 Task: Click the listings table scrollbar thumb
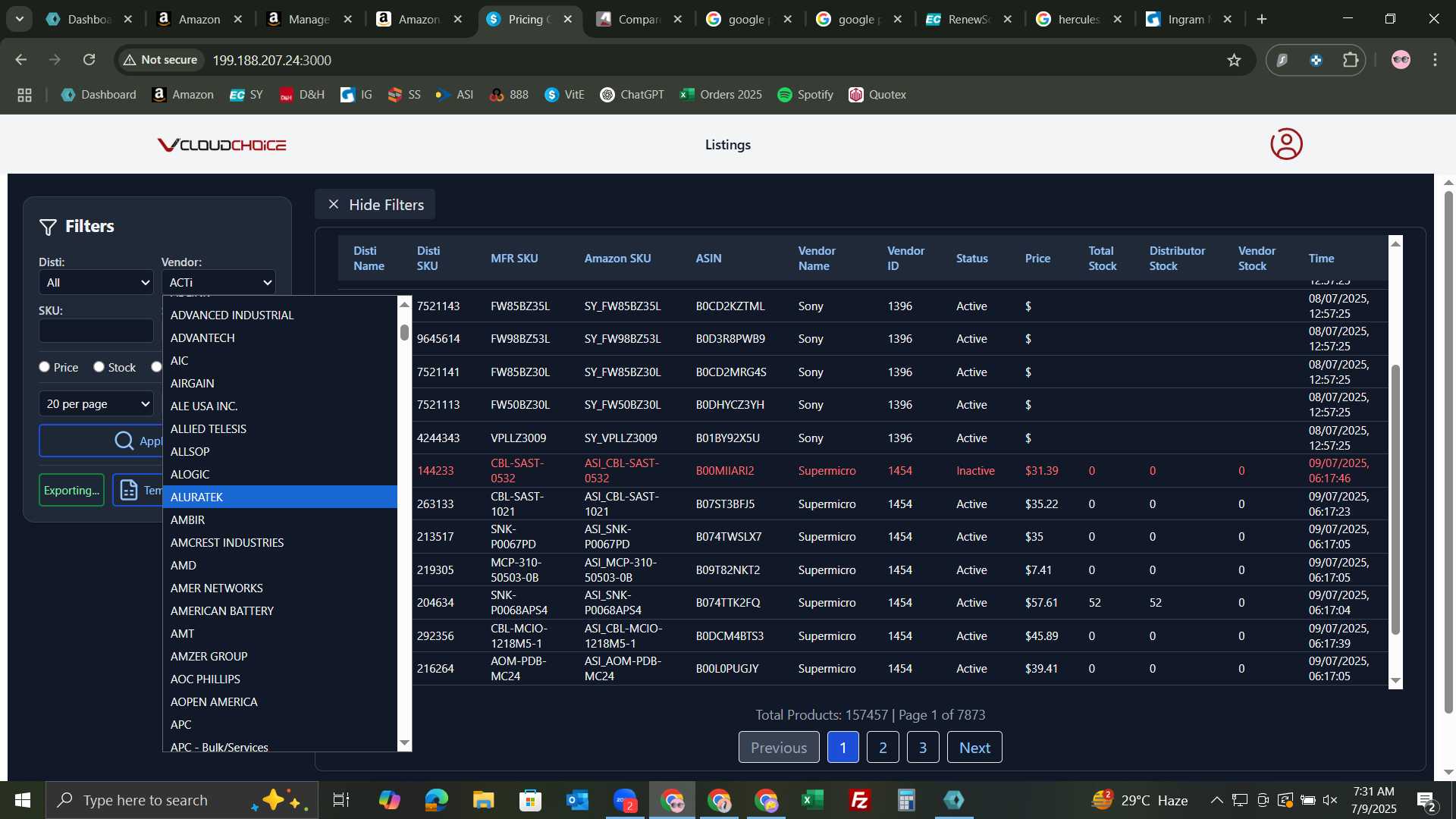click(1395, 500)
